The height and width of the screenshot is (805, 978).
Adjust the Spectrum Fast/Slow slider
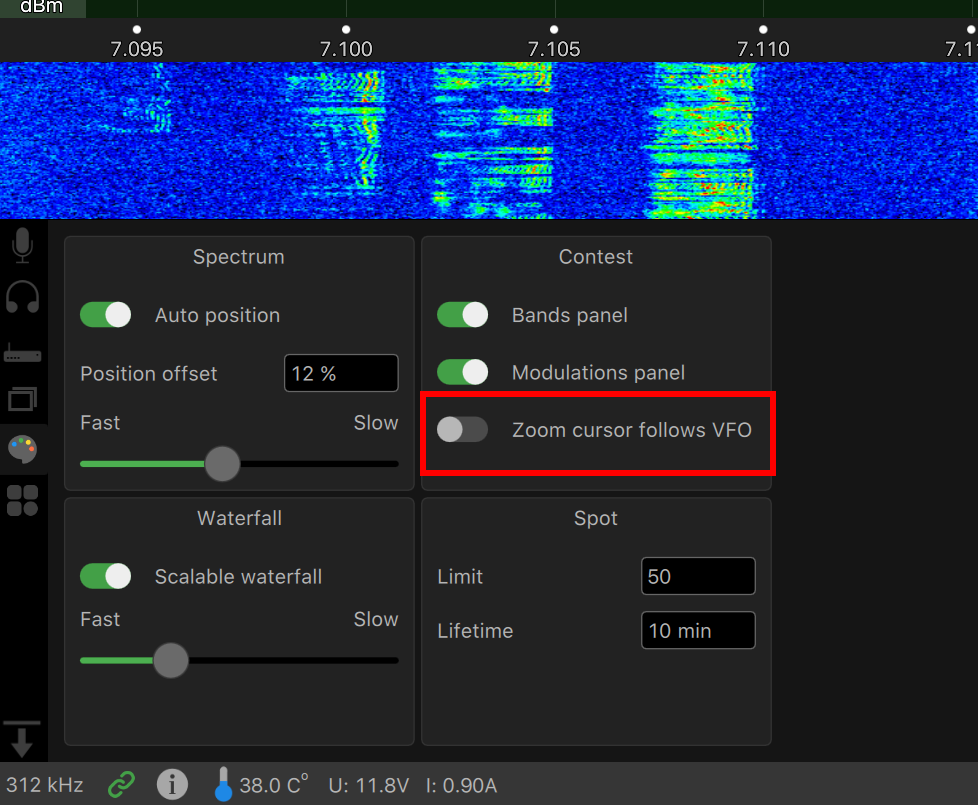click(222, 464)
